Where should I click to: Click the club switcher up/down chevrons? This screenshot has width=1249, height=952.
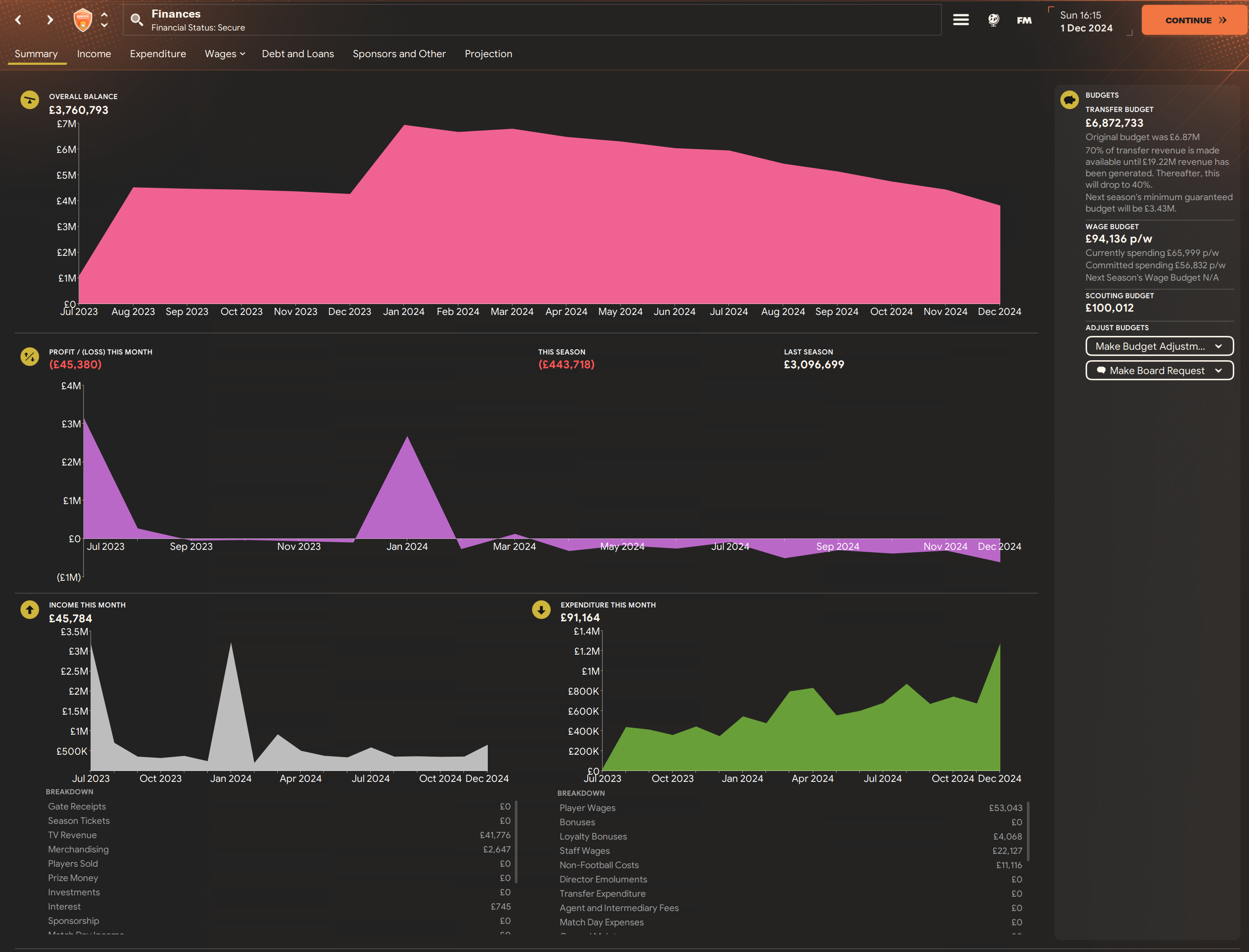point(104,20)
